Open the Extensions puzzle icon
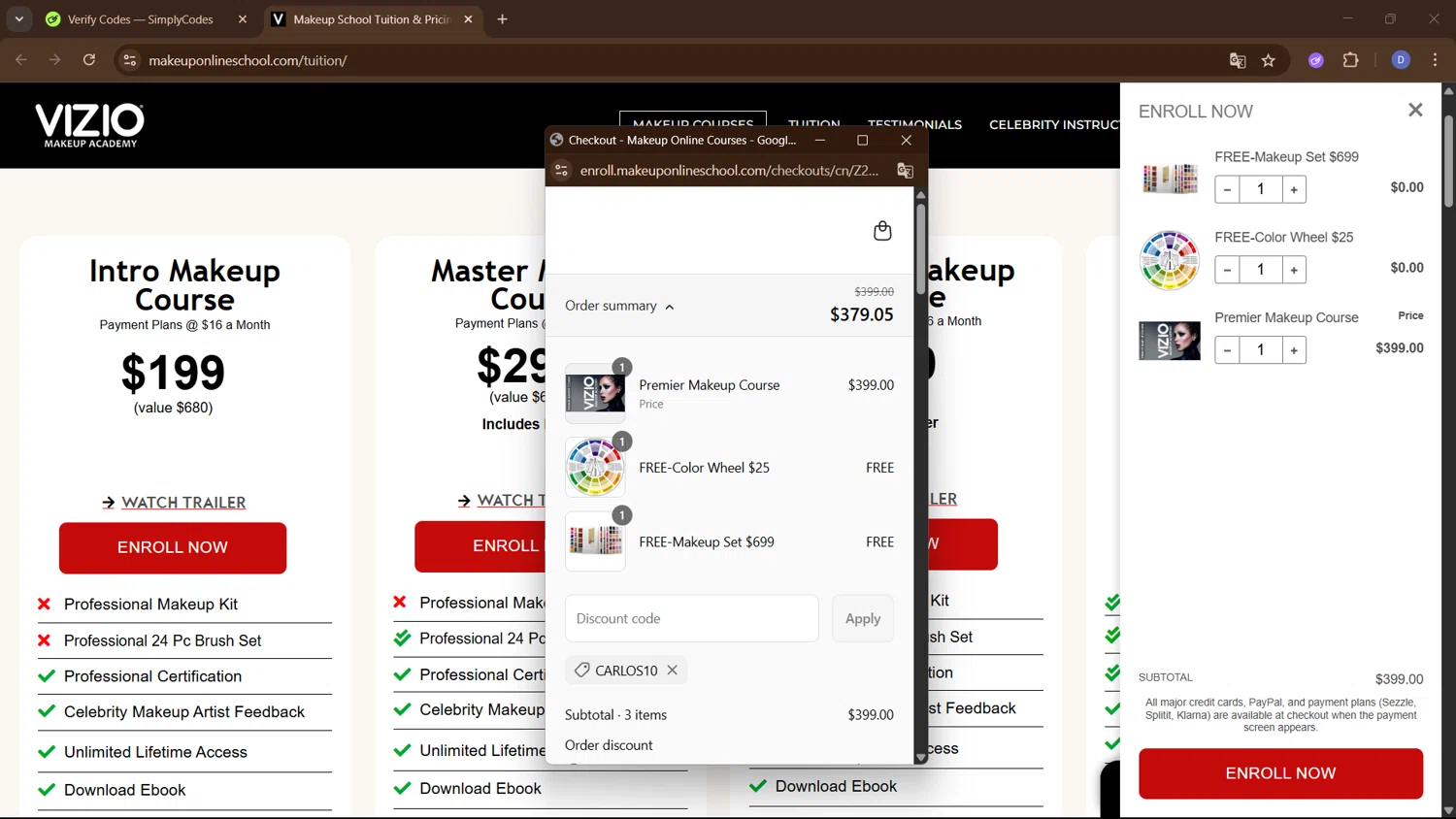The height and width of the screenshot is (819, 1456). (x=1350, y=60)
